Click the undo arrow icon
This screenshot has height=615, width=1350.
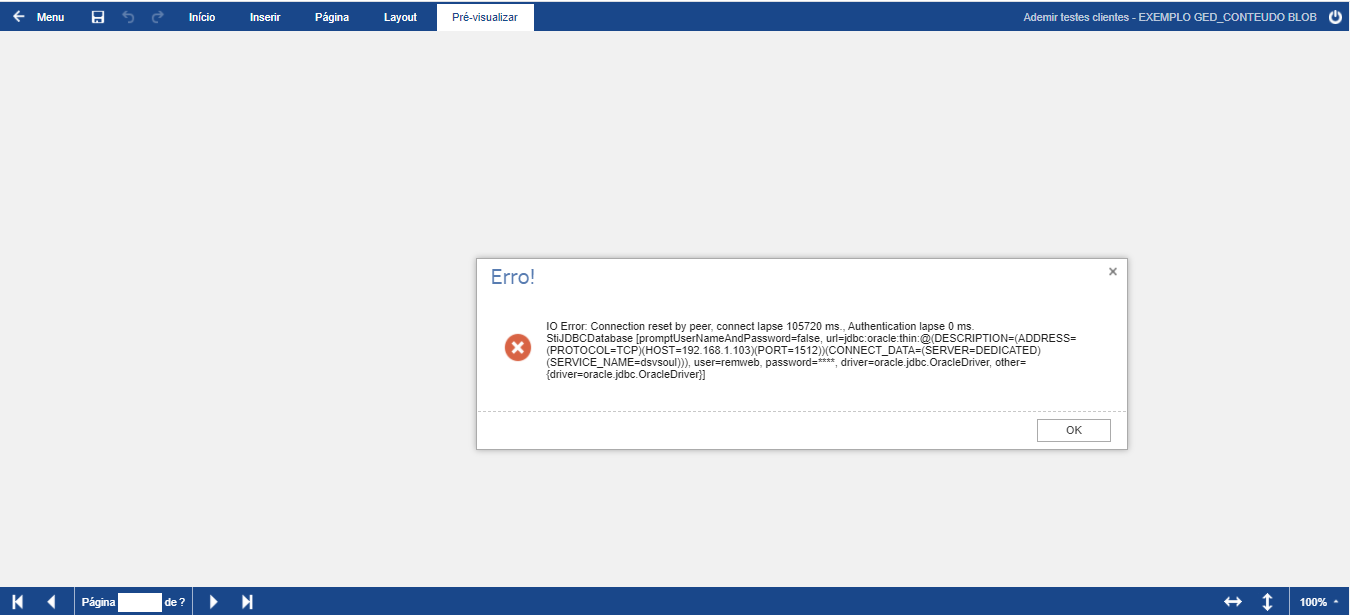click(128, 17)
